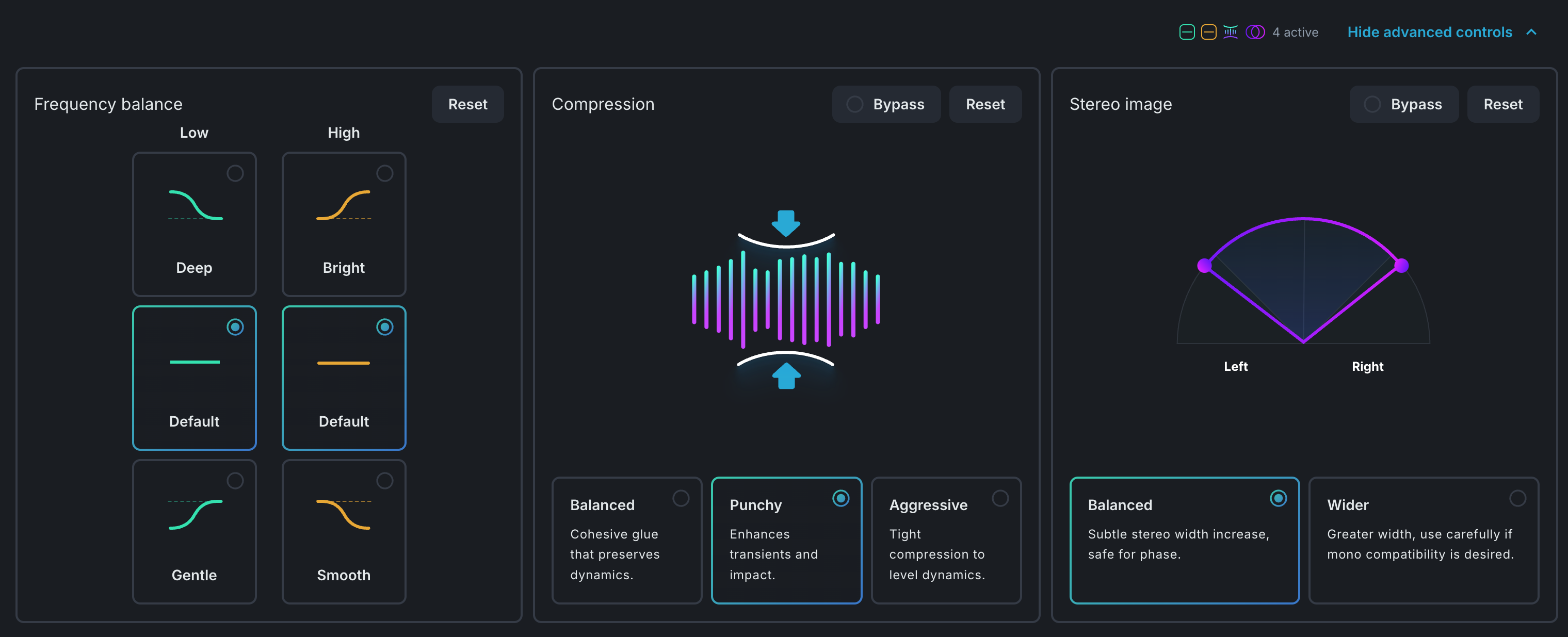1568x637 pixels.
Task: Reset the Frequency balance section
Action: [467, 105]
